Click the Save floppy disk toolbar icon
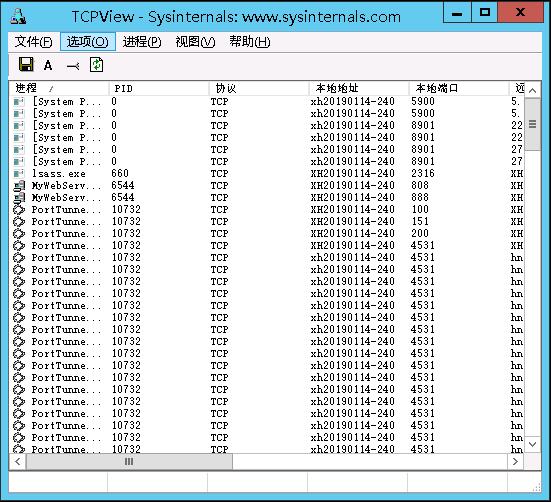The image size is (551, 502). (x=26, y=65)
